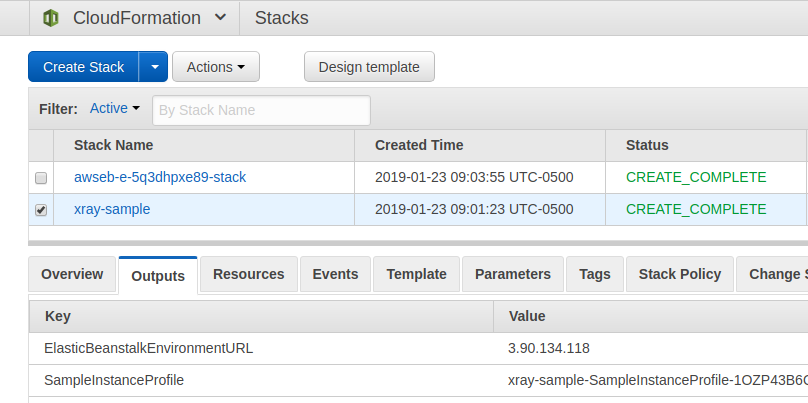Click the CloudFormation service logo icon

(x=50, y=18)
